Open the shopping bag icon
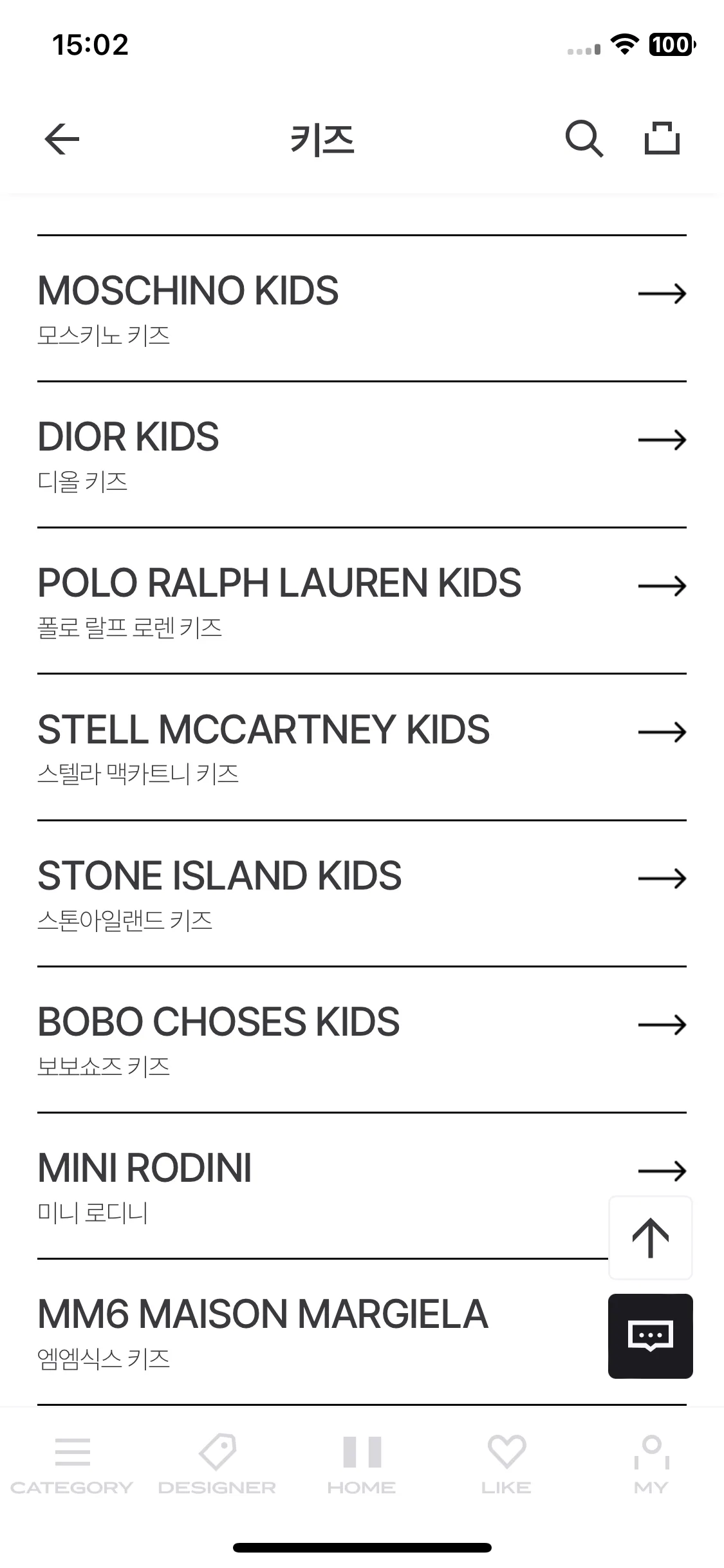The image size is (724, 1568). [x=662, y=138]
